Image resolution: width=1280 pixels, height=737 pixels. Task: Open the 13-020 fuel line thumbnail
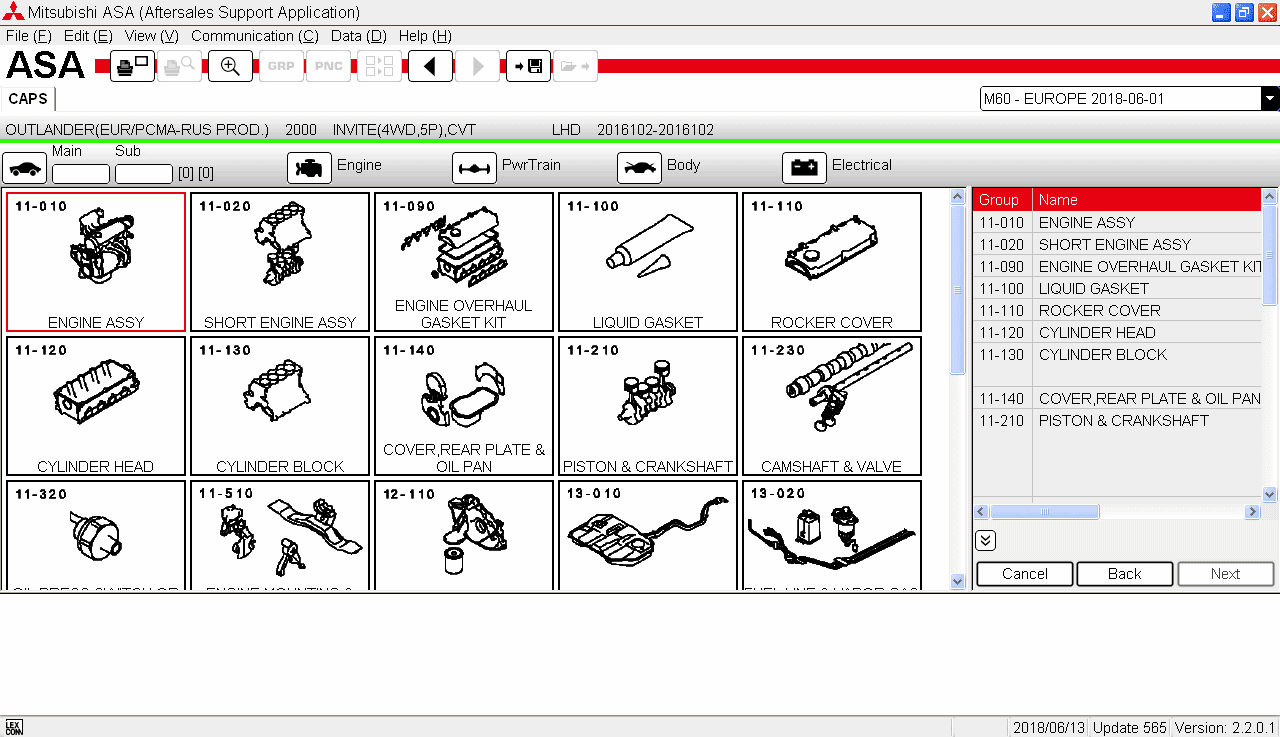pyautogui.click(x=832, y=535)
